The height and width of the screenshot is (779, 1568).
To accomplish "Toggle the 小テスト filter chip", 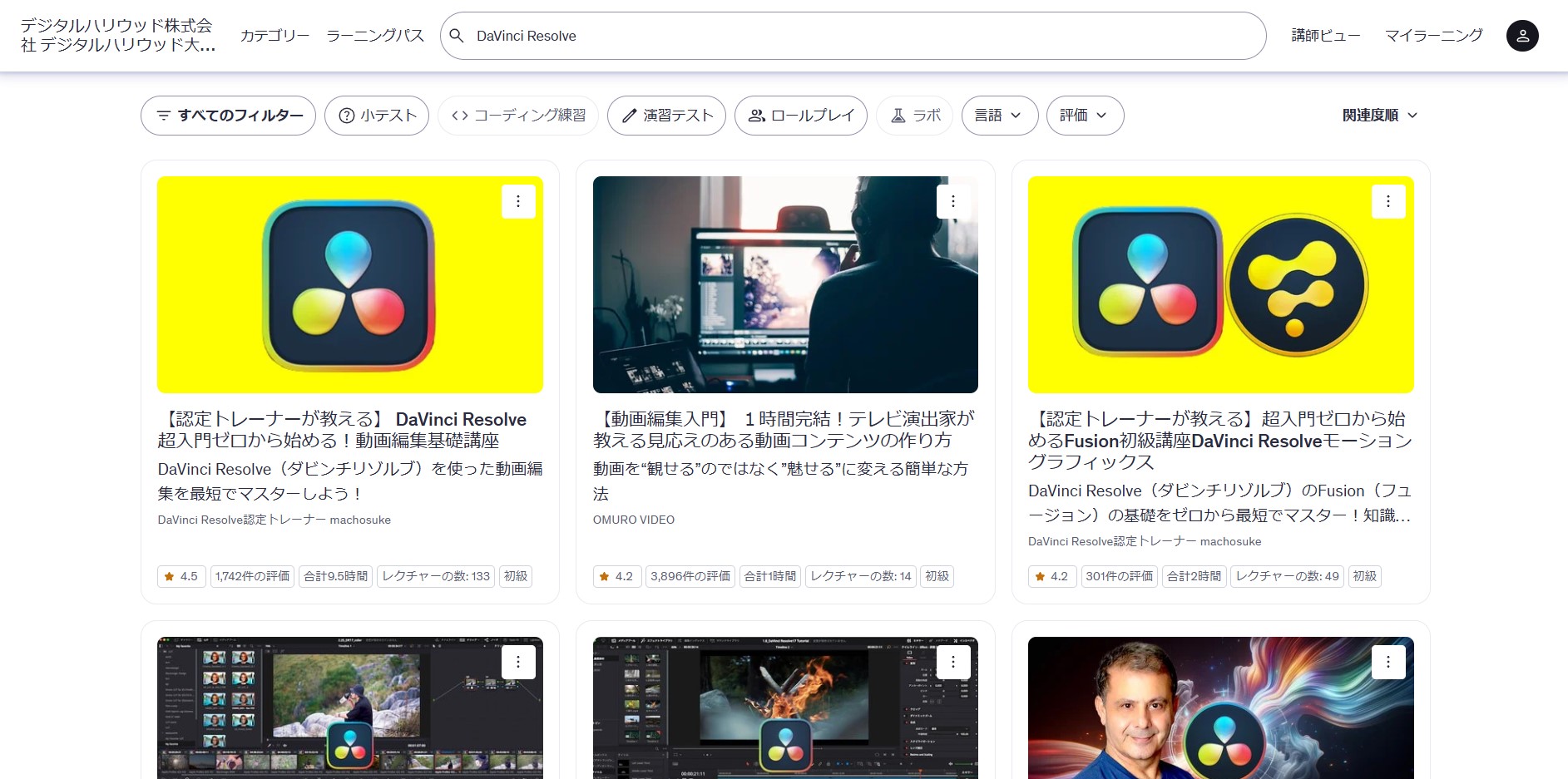I will tap(377, 116).
